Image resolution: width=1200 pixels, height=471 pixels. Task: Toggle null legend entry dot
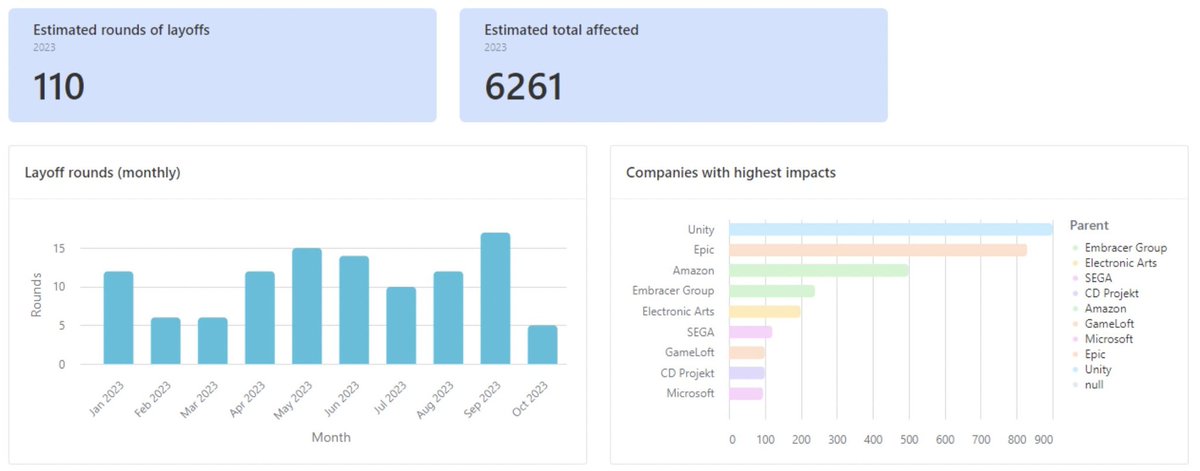pos(1075,385)
